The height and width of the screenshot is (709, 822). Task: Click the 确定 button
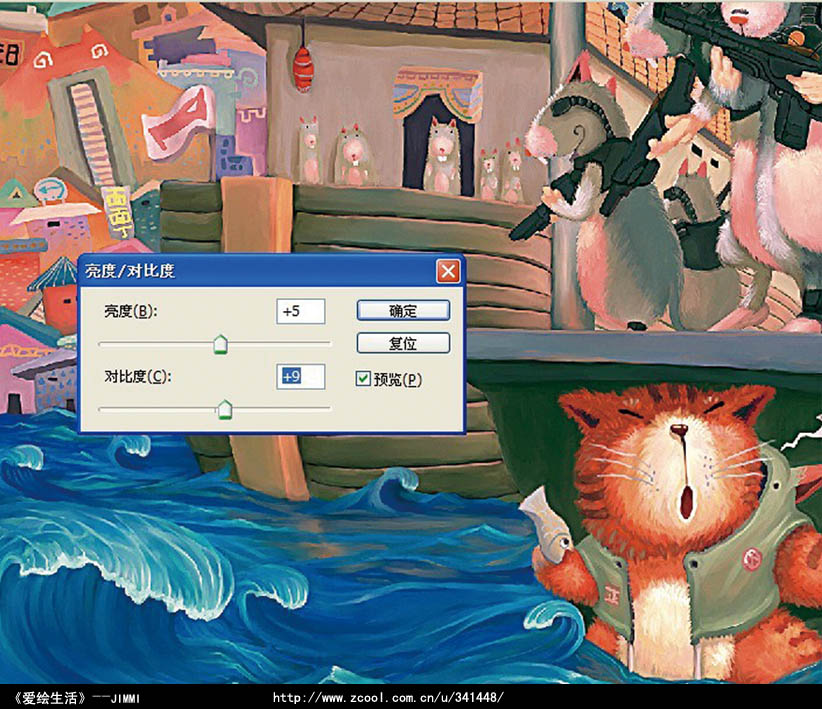pos(403,310)
